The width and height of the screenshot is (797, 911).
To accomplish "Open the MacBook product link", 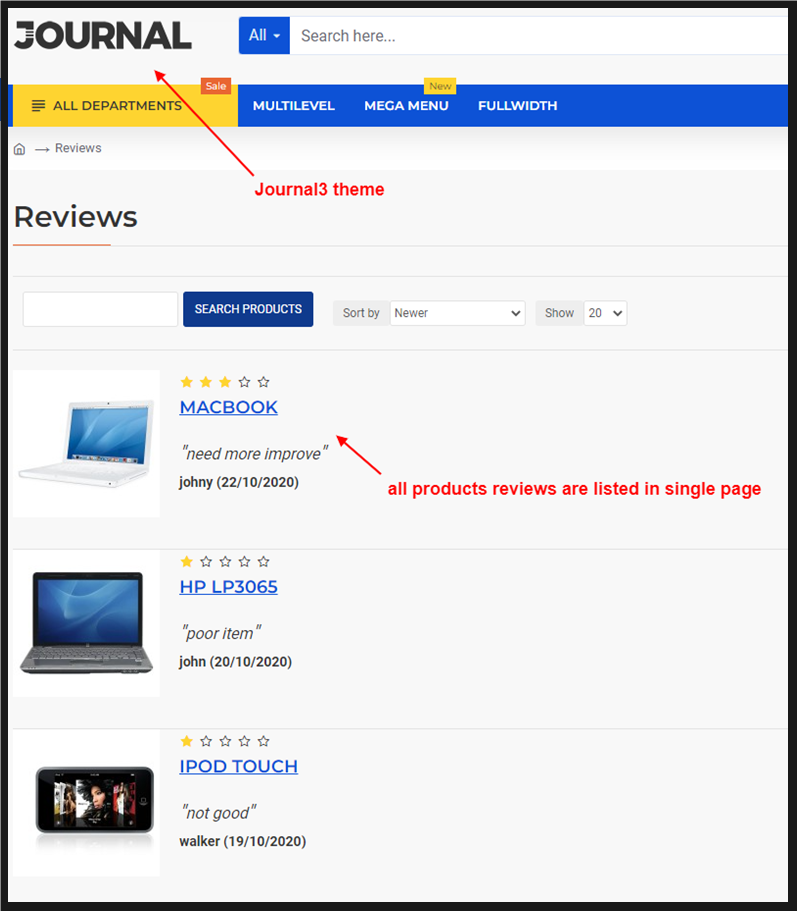I will [228, 407].
